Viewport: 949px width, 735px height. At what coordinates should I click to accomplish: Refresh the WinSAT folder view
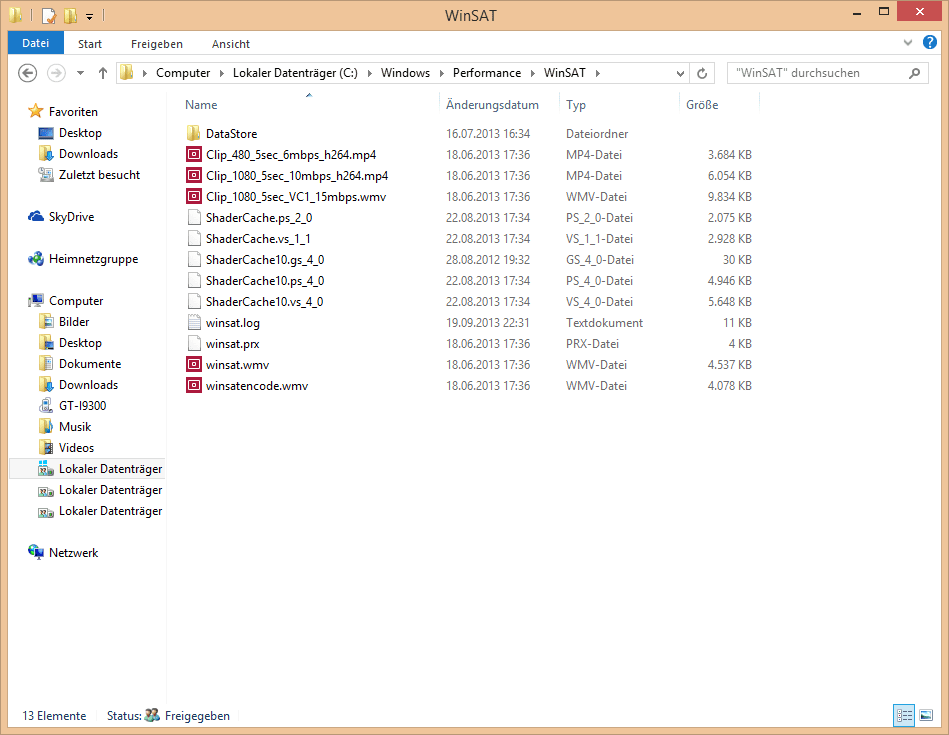tap(702, 73)
